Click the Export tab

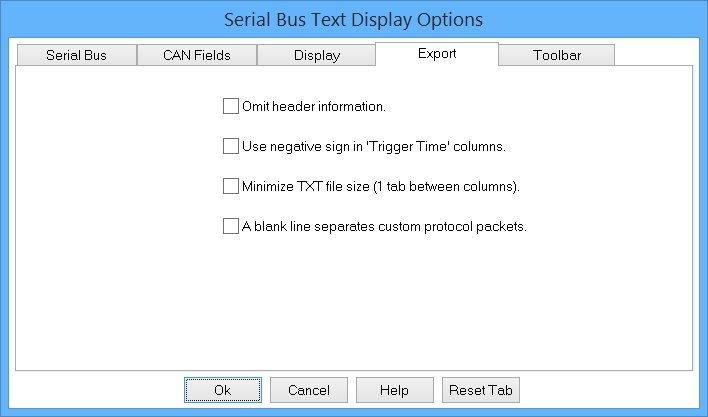pyautogui.click(x=437, y=54)
